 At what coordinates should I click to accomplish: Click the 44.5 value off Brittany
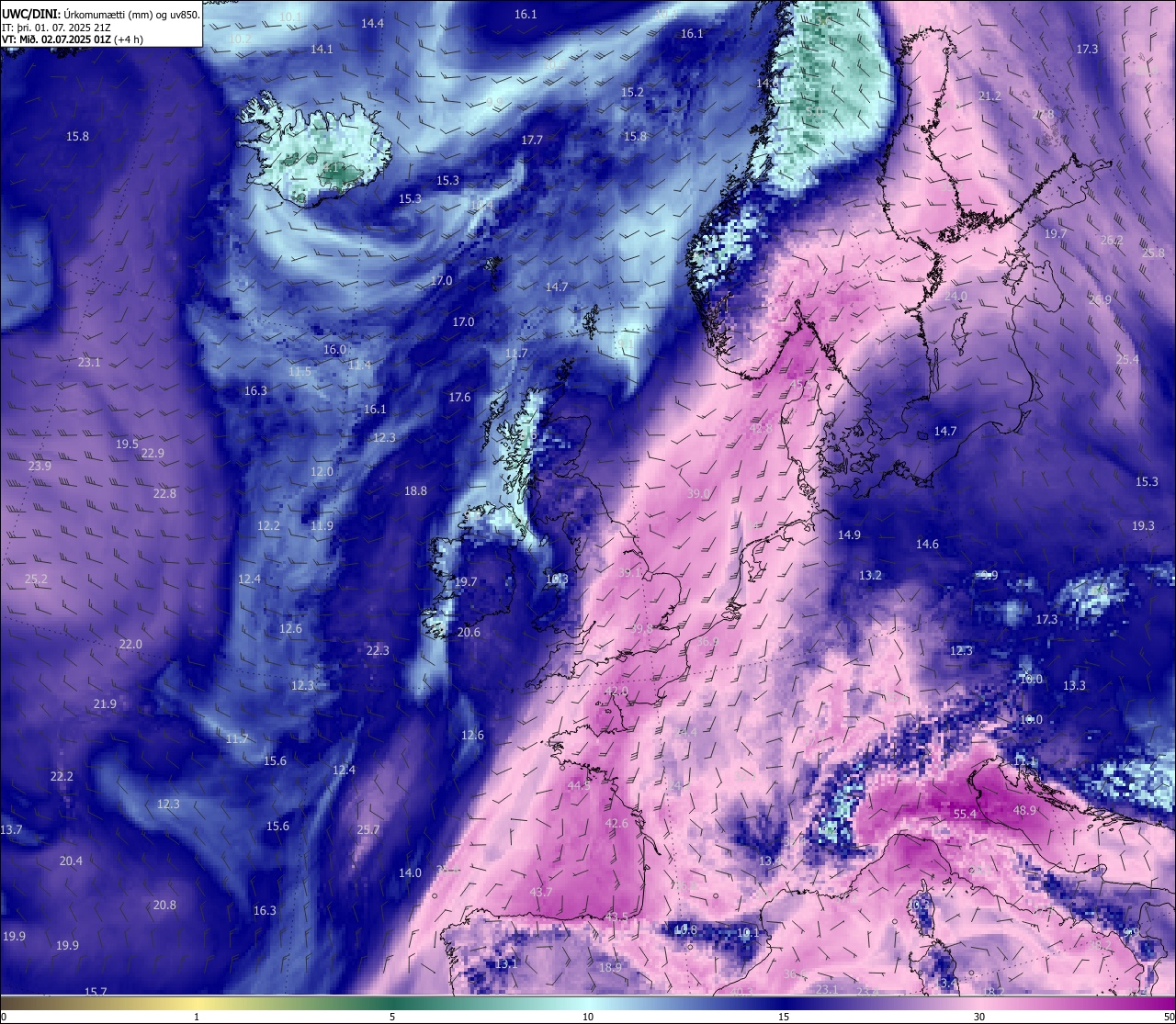pos(579,785)
